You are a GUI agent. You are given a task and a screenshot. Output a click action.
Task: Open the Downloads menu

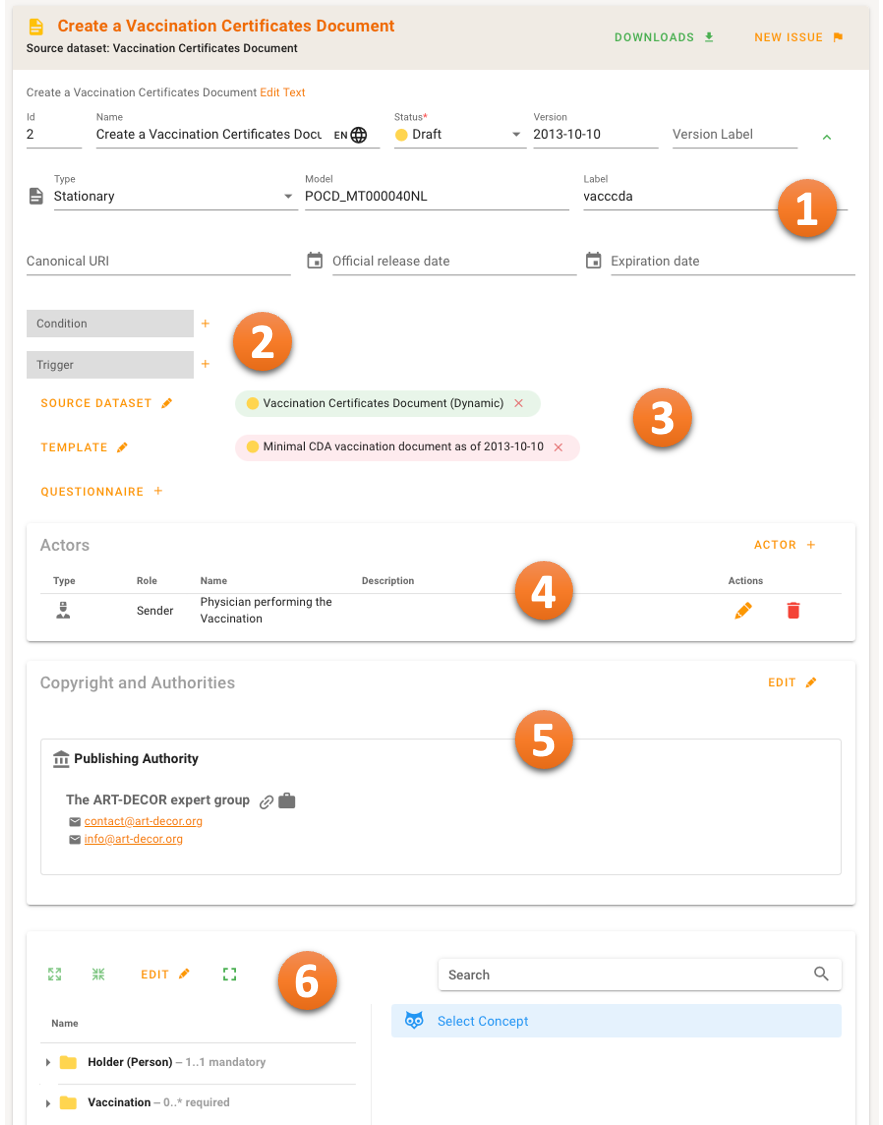coord(664,38)
